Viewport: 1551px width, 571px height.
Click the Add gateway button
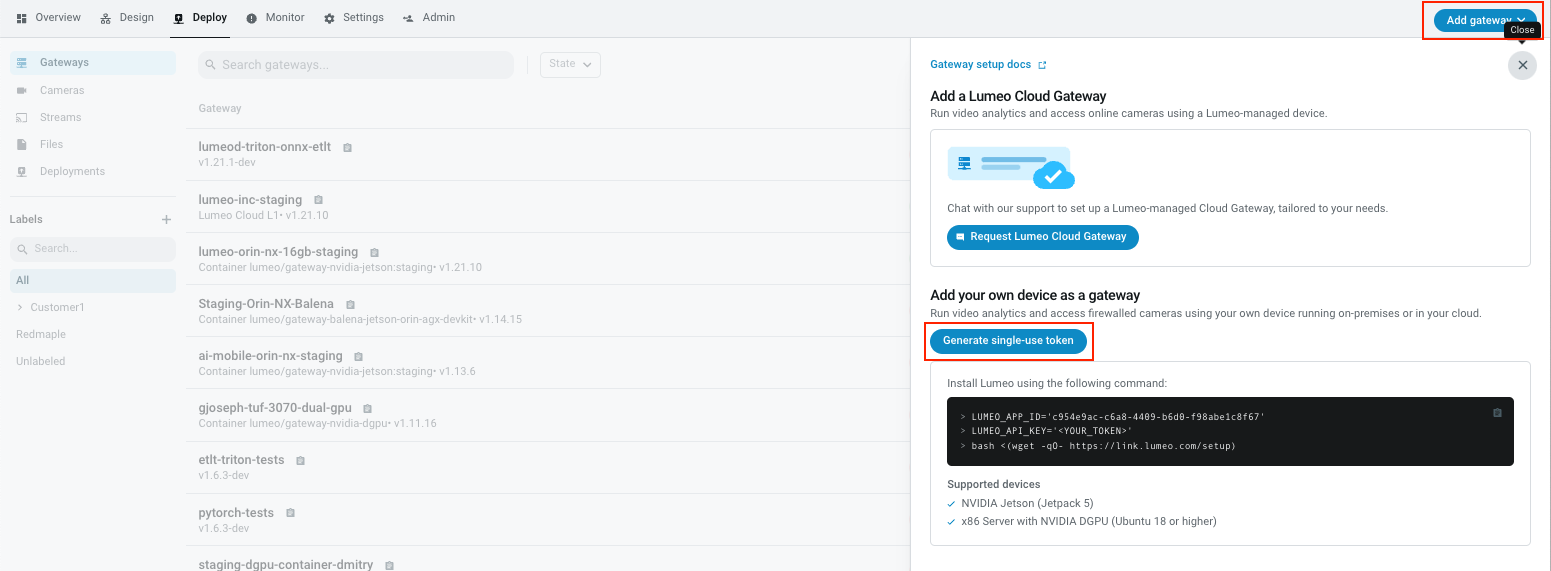tap(1485, 20)
